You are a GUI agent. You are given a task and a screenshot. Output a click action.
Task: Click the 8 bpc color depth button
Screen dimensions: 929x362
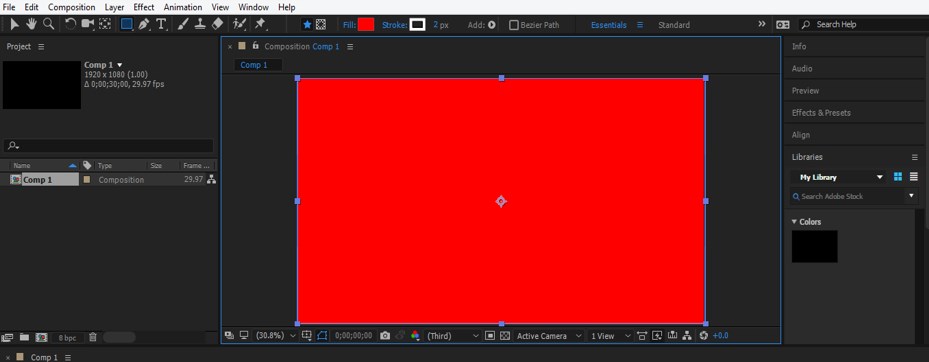[x=67, y=338]
